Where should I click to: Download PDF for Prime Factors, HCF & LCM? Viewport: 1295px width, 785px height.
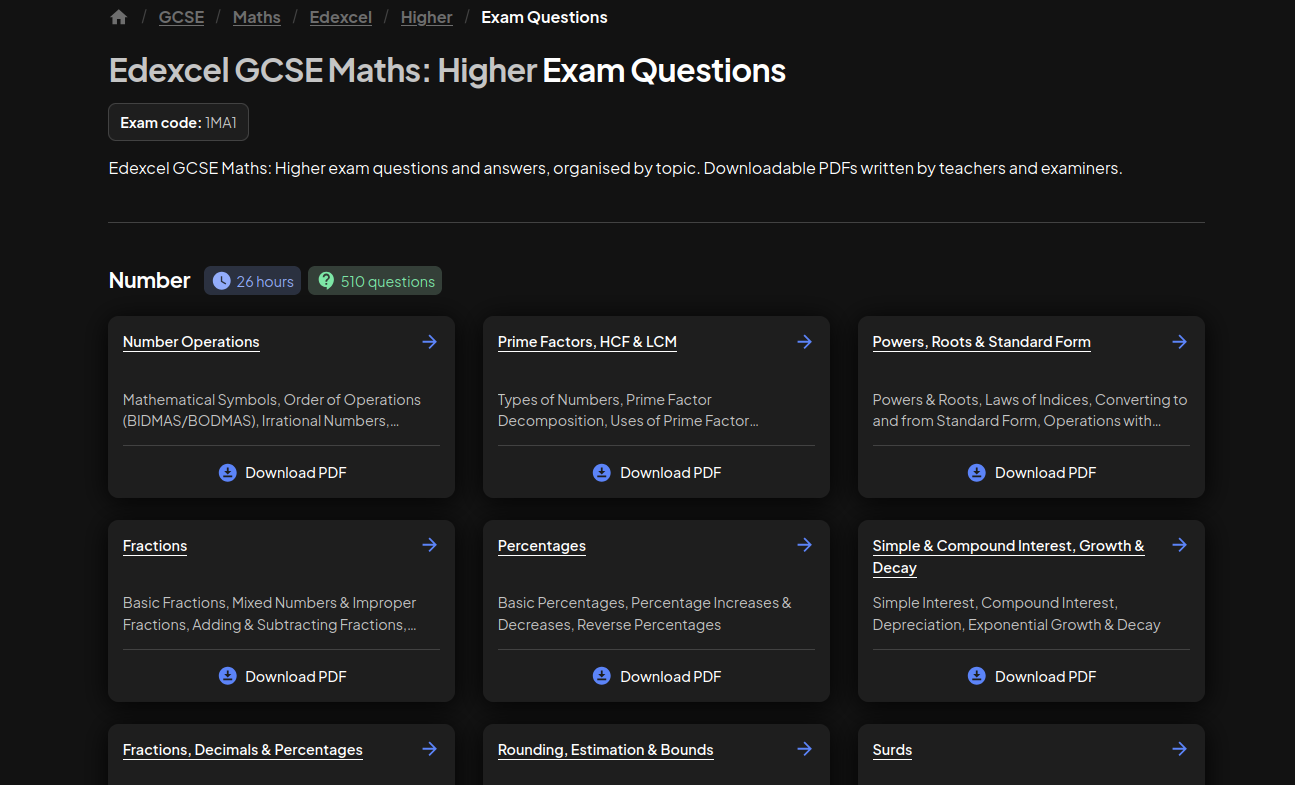coord(657,472)
